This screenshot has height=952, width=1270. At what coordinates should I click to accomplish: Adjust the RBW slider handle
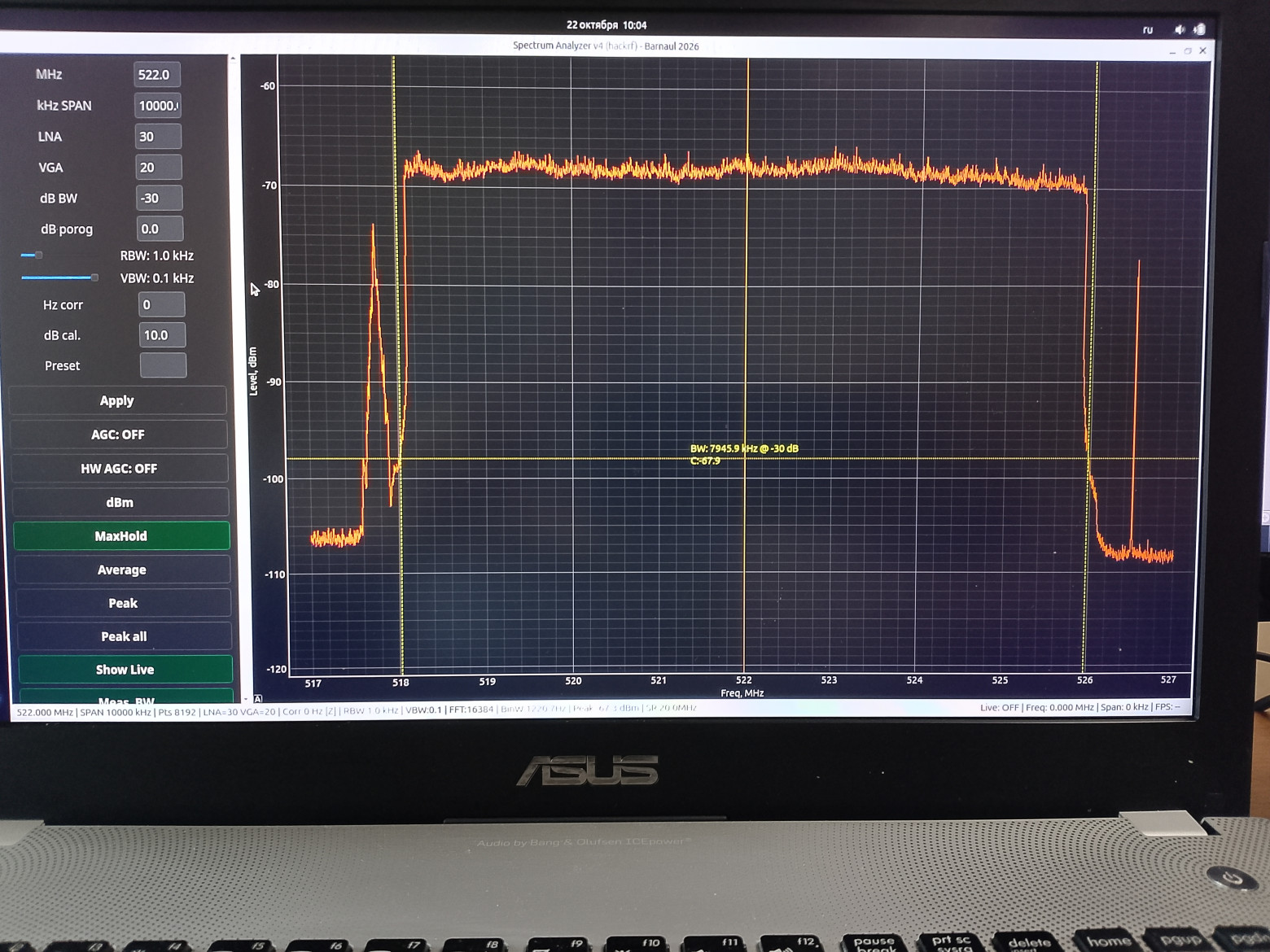click(x=38, y=255)
